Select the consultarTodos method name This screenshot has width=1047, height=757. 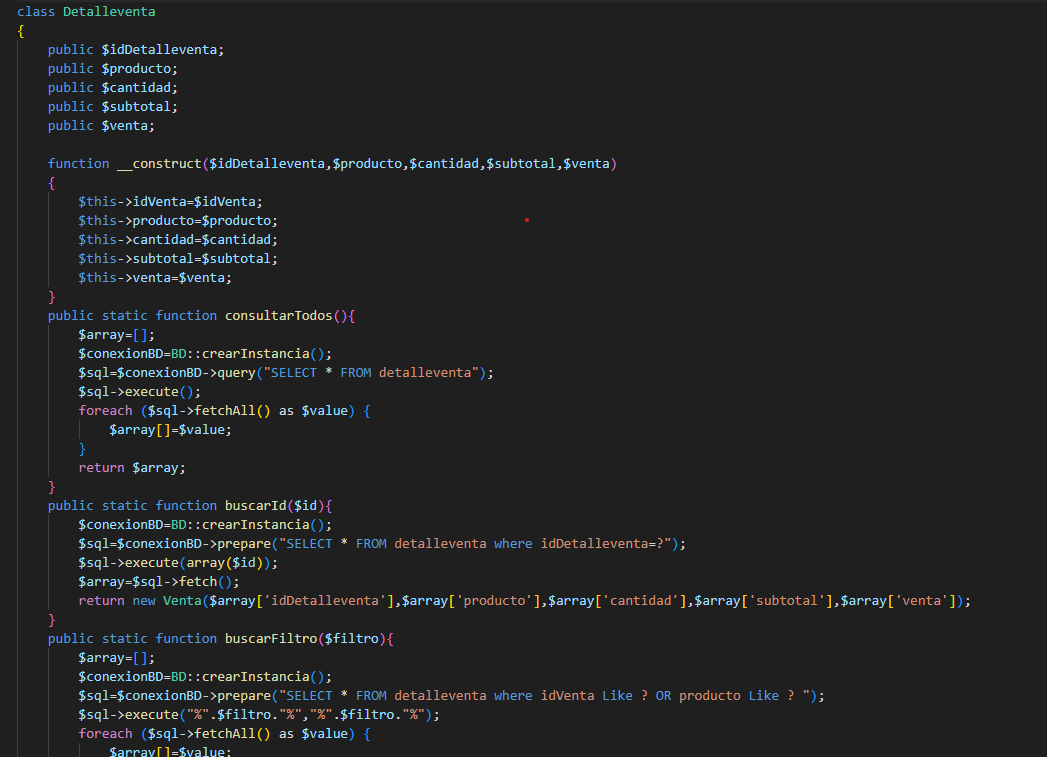[278, 316]
